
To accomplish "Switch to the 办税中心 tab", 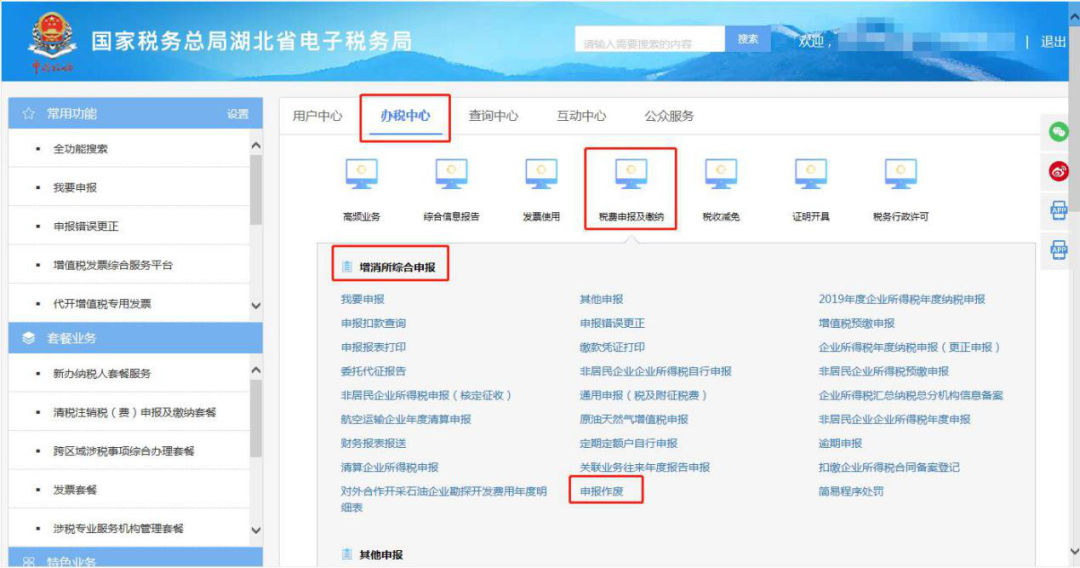I will point(405,116).
